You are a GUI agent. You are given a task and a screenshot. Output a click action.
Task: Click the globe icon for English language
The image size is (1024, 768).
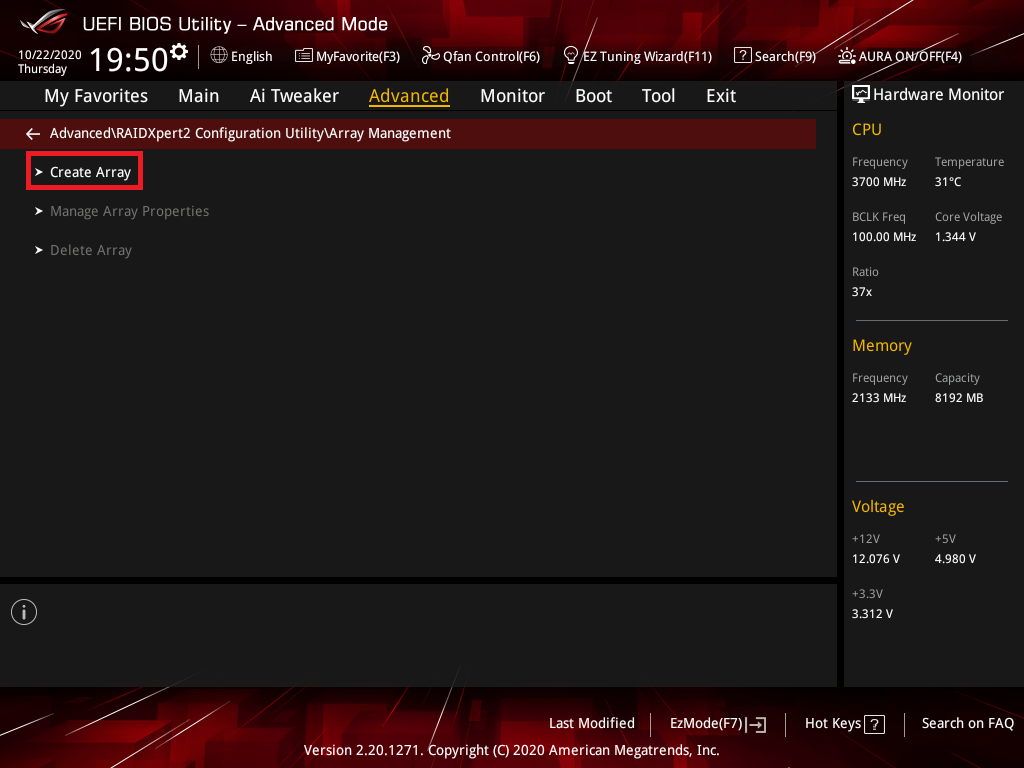point(219,56)
